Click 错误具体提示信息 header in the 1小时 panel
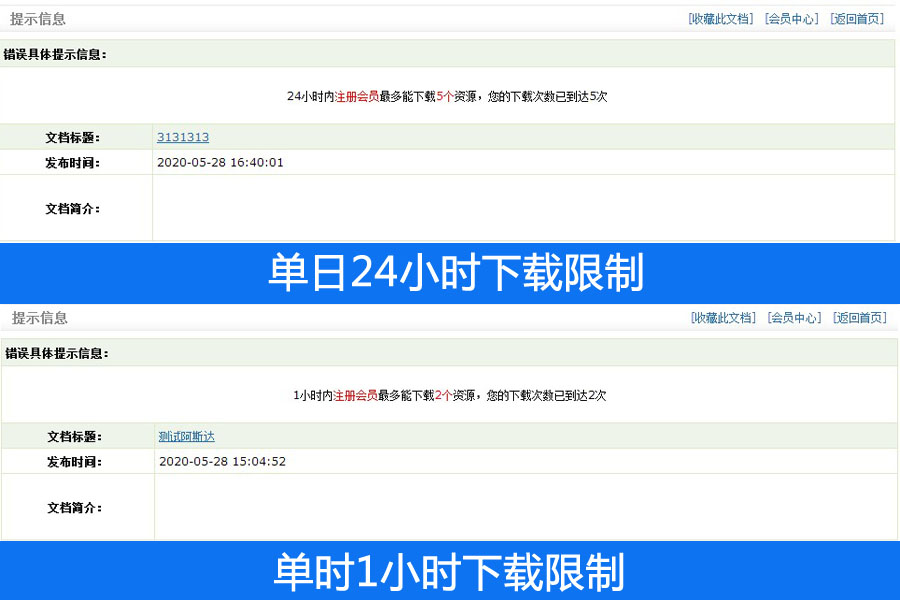 tap(57, 353)
